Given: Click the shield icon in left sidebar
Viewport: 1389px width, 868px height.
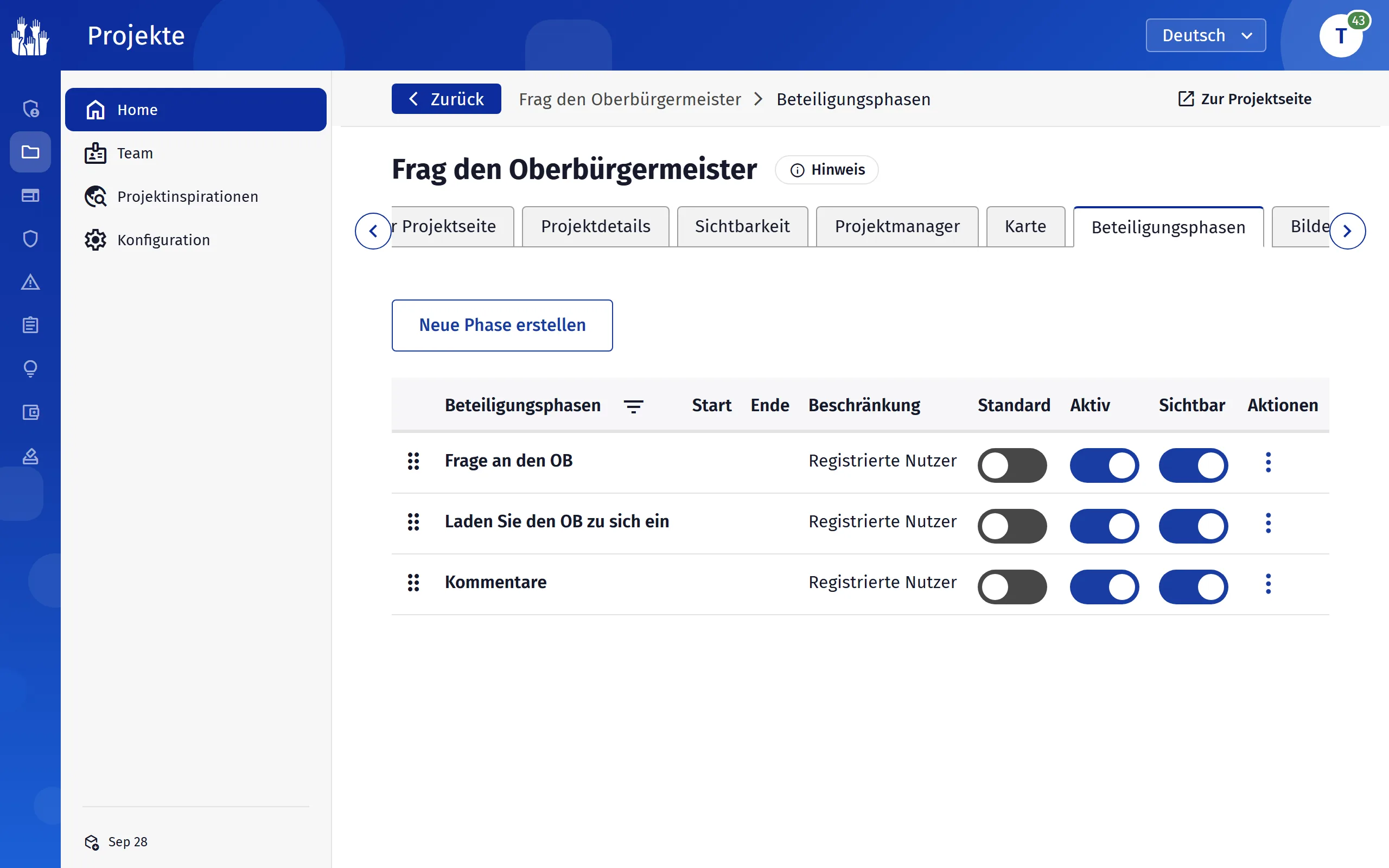Looking at the screenshot, I should pos(30,239).
